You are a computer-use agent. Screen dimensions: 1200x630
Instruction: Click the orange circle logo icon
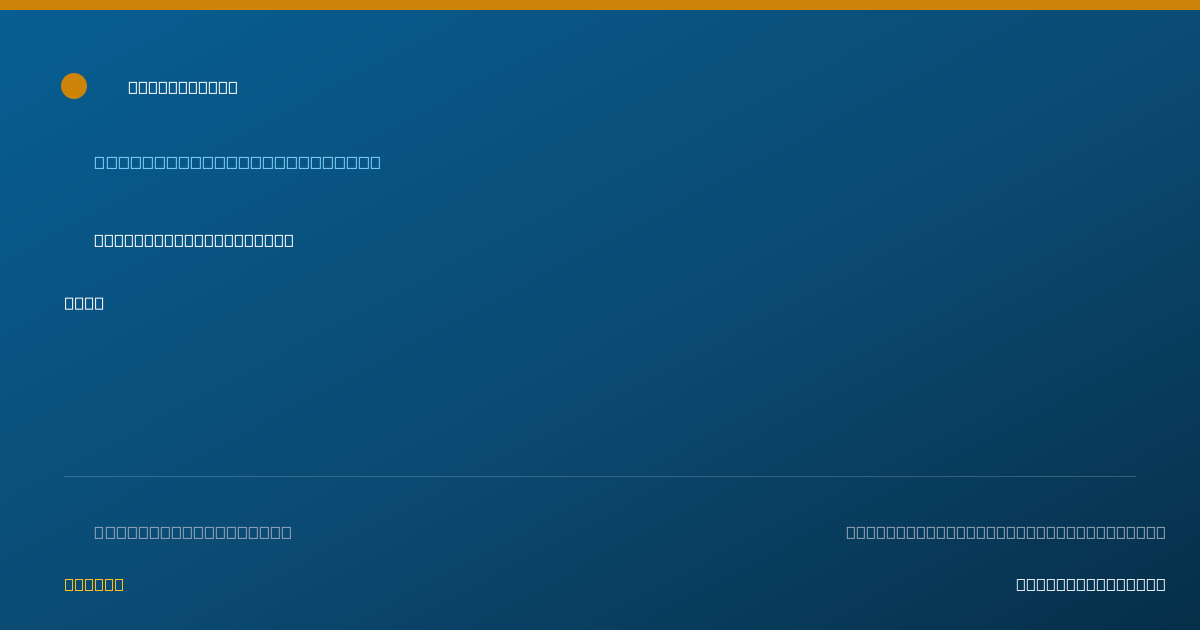[74, 86]
